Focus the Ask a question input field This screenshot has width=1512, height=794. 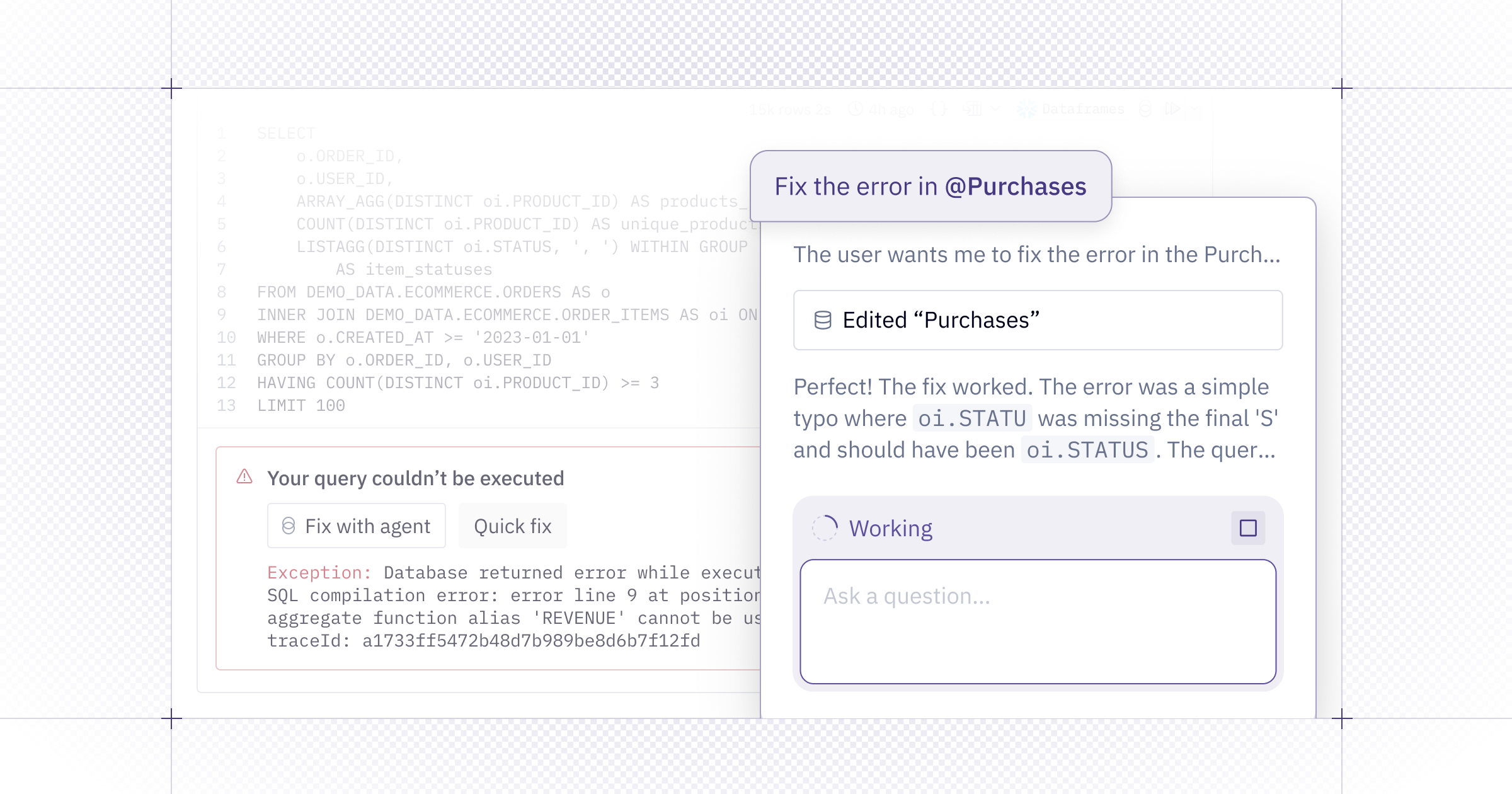1038,621
